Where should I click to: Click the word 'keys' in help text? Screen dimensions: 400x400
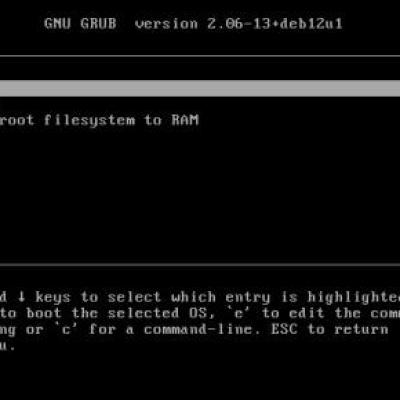tap(53, 297)
